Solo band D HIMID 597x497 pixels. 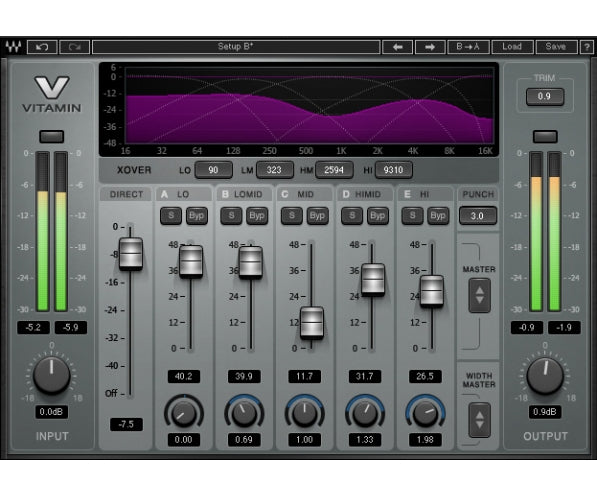352,216
